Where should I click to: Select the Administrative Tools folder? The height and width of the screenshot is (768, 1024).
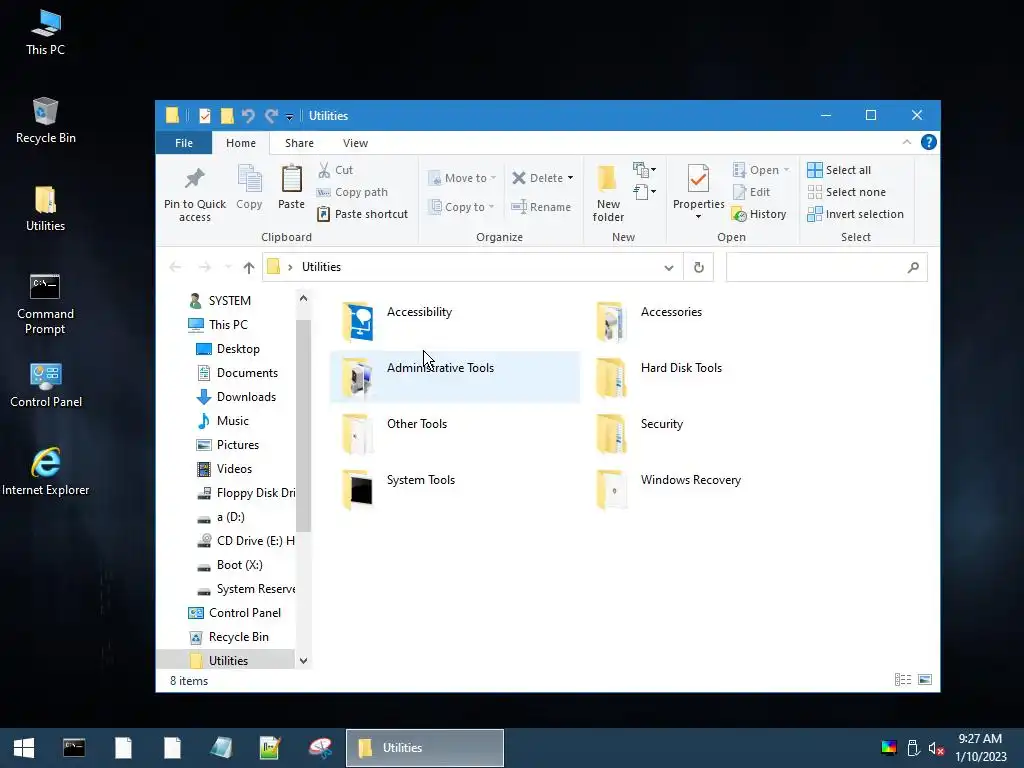[455, 377]
